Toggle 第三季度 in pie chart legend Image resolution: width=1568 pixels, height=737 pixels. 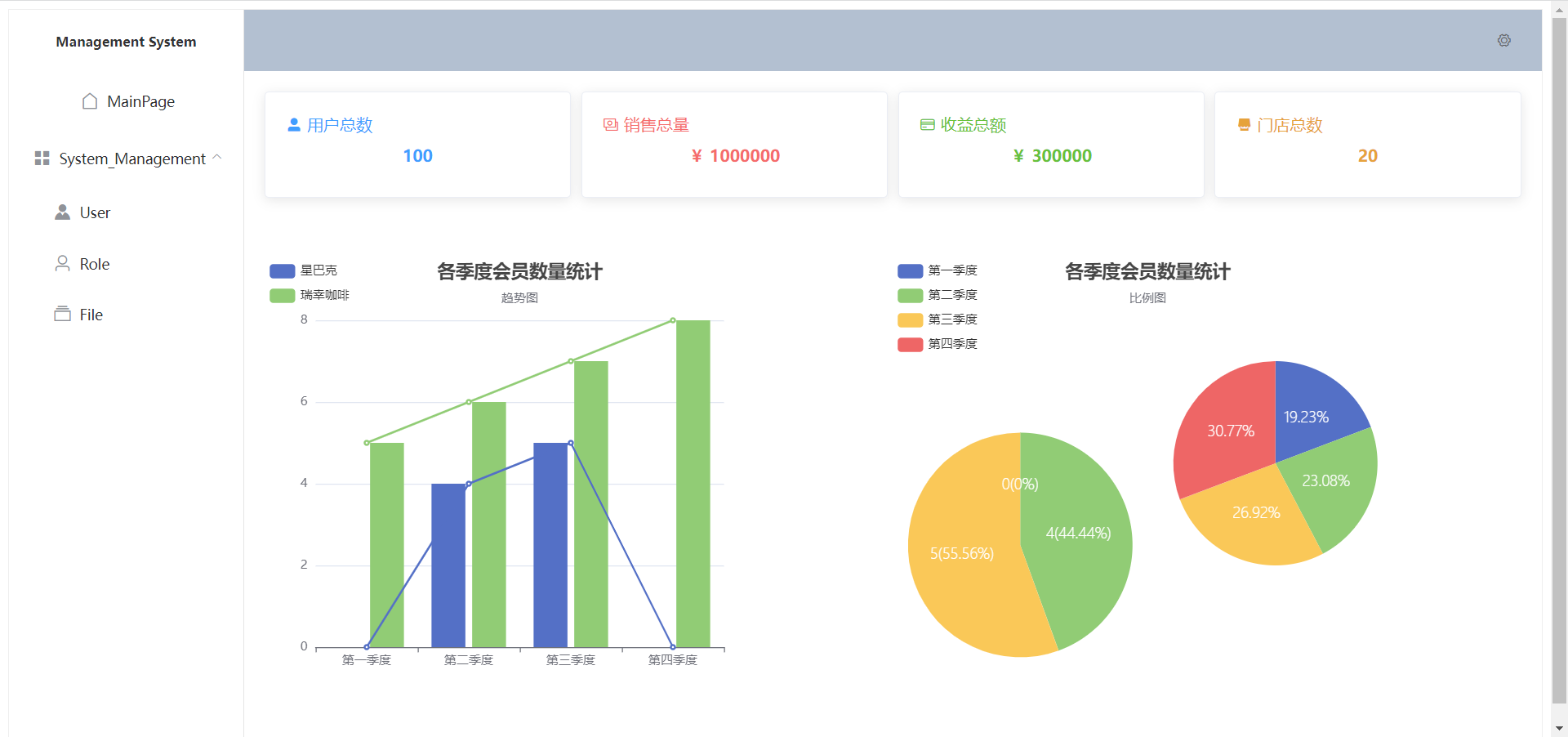(938, 319)
